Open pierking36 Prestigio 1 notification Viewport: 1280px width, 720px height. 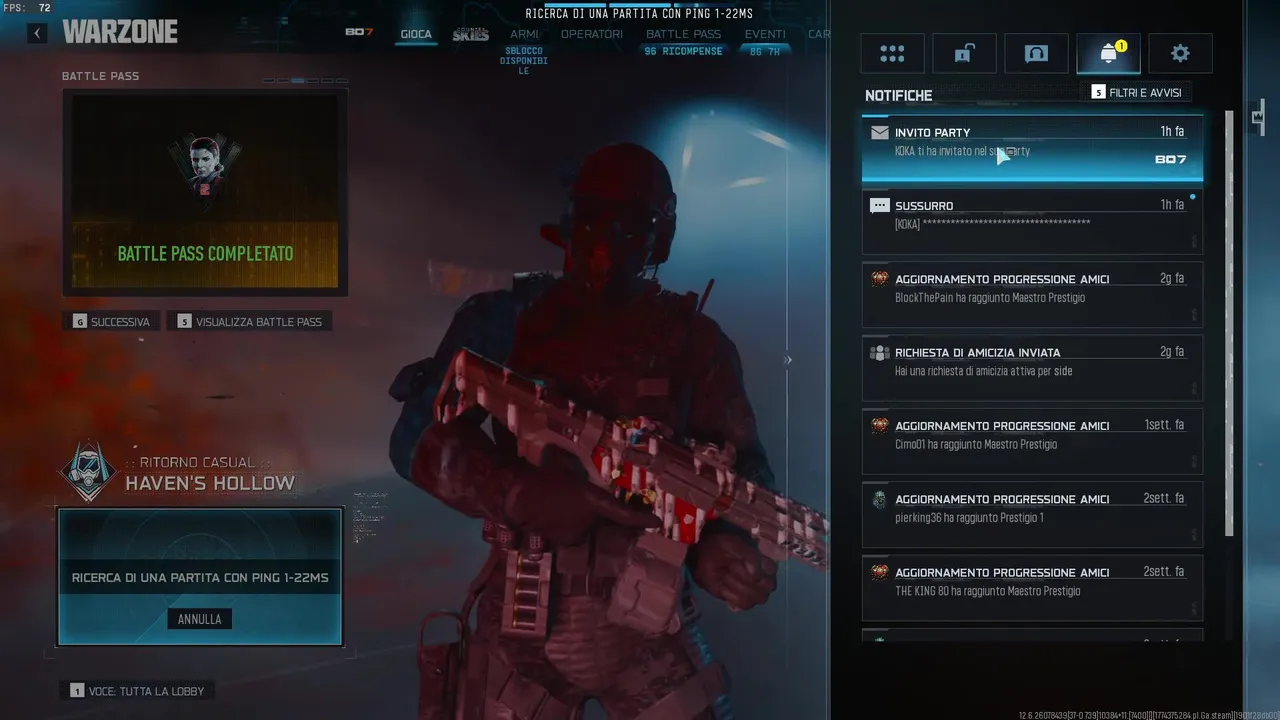(x=1033, y=515)
